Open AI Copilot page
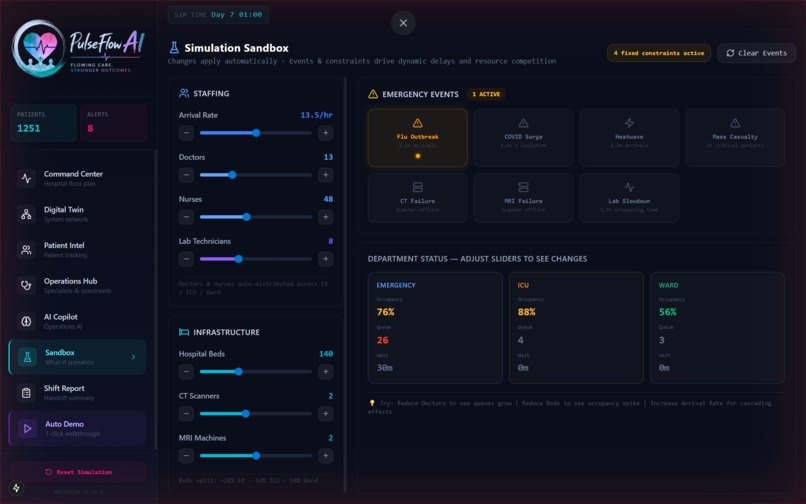The height and width of the screenshot is (504, 806). (77, 321)
